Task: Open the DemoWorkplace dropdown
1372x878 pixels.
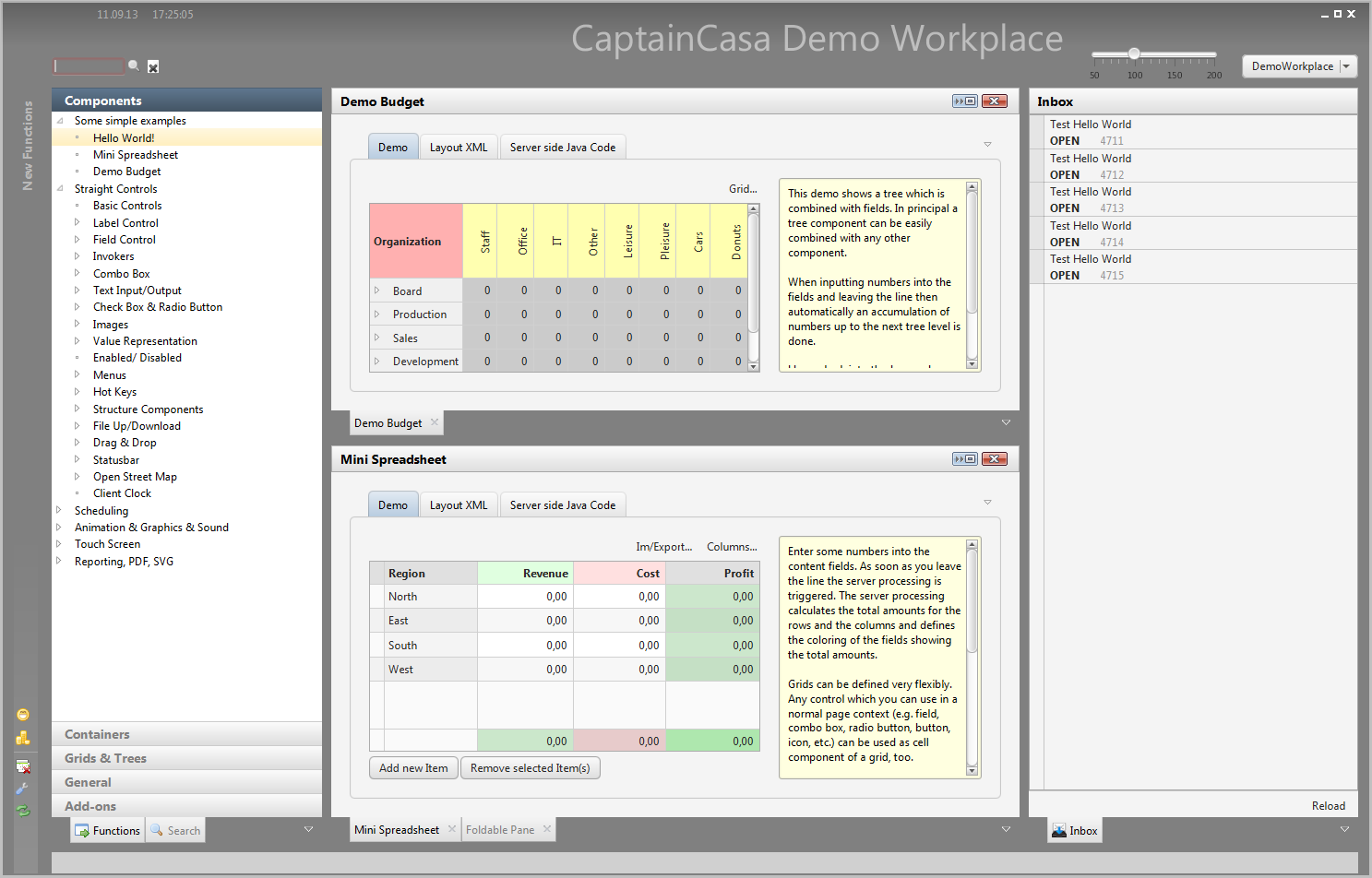Action: (x=1346, y=66)
